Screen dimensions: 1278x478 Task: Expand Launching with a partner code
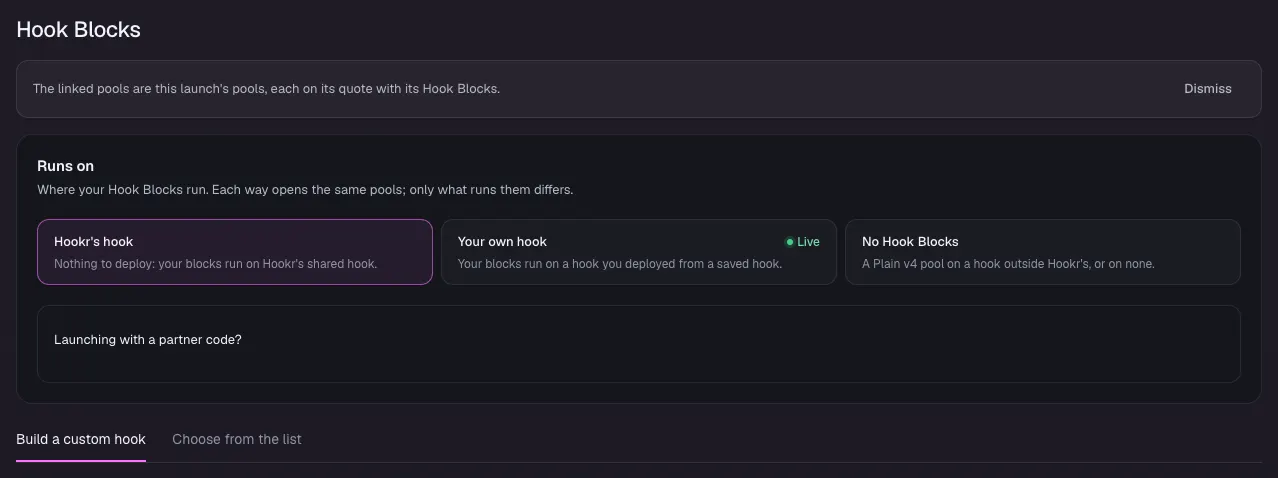tap(638, 343)
